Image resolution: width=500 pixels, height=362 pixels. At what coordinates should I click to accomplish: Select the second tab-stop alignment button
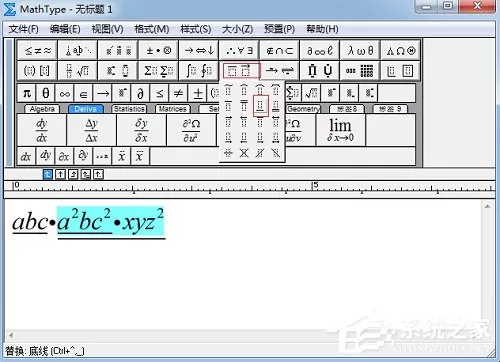pos(60,174)
